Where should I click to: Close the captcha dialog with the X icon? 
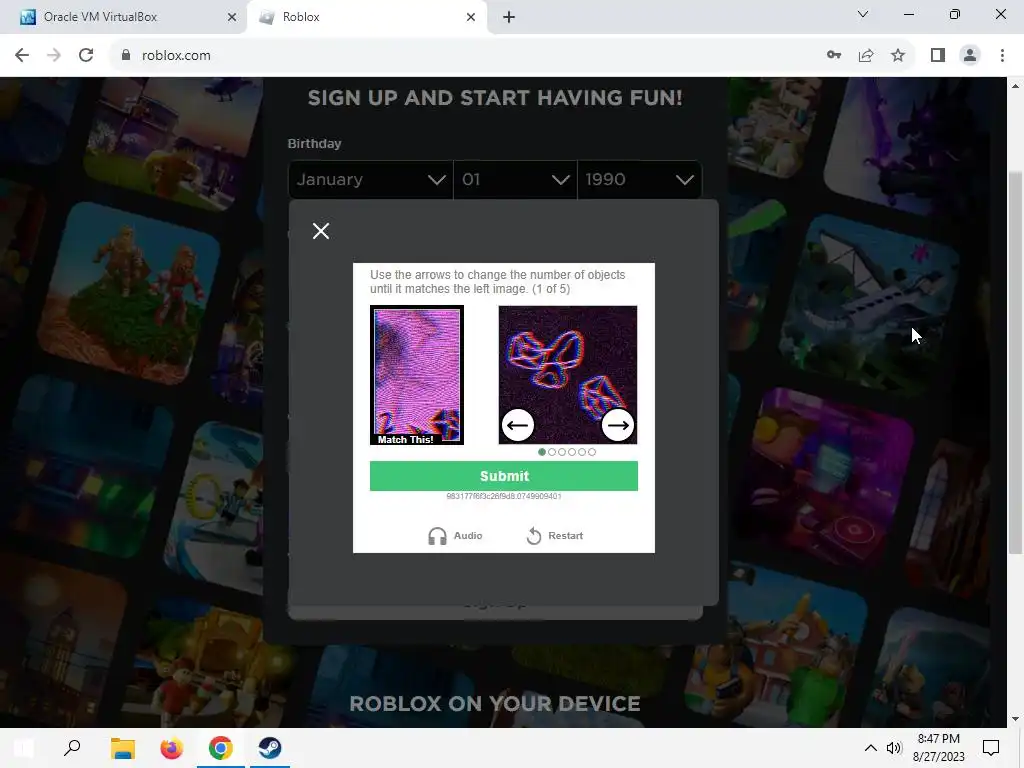click(x=321, y=231)
